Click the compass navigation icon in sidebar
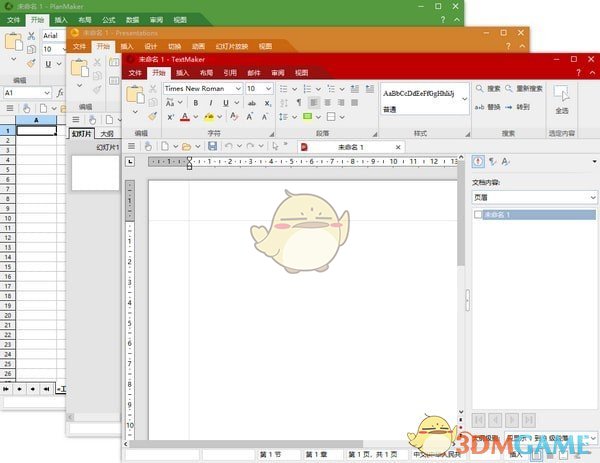The width and height of the screenshot is (600, 463). pos(478,161)
